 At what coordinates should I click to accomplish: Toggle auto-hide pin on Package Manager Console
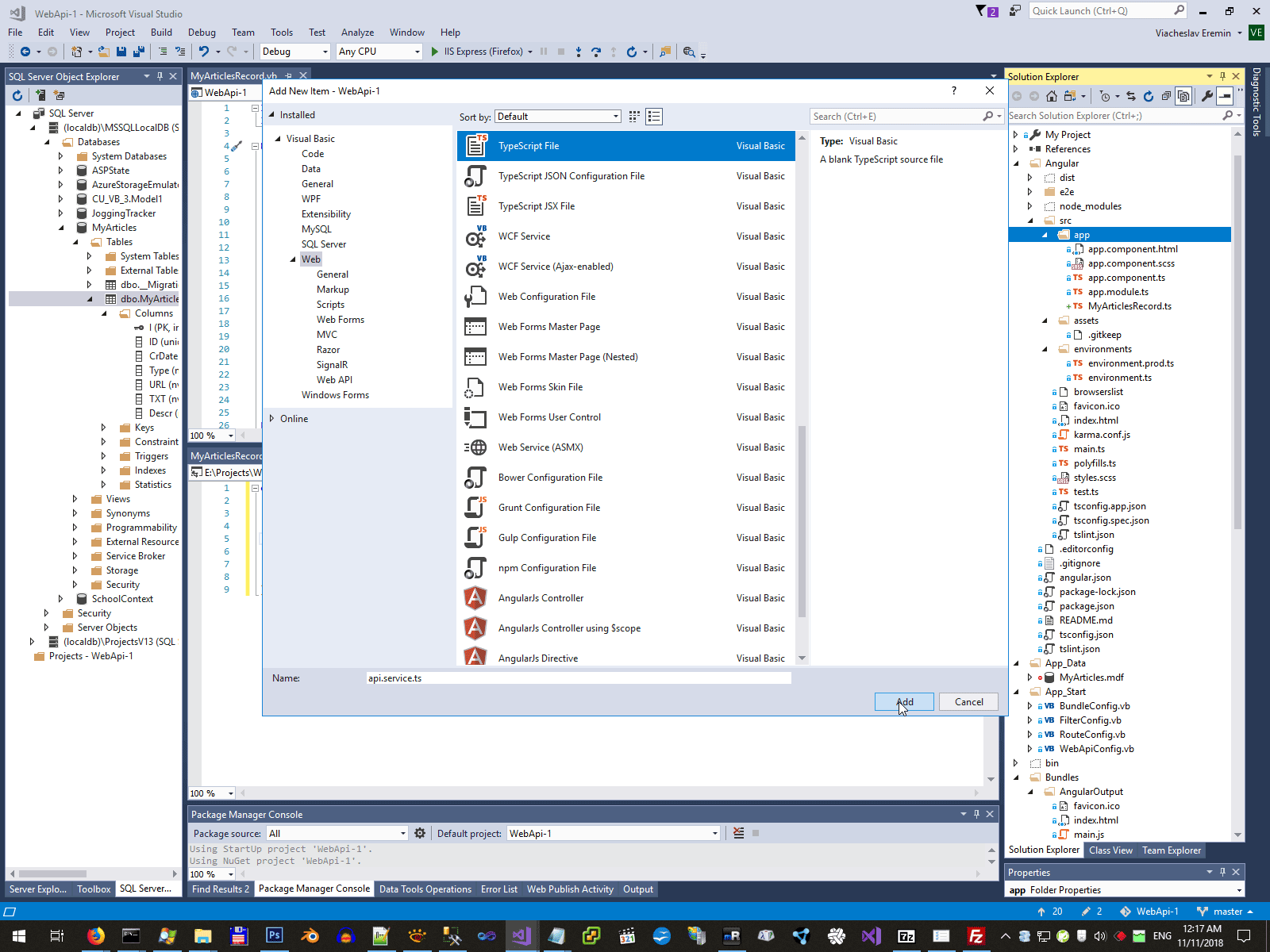click(x=976, y=814)
